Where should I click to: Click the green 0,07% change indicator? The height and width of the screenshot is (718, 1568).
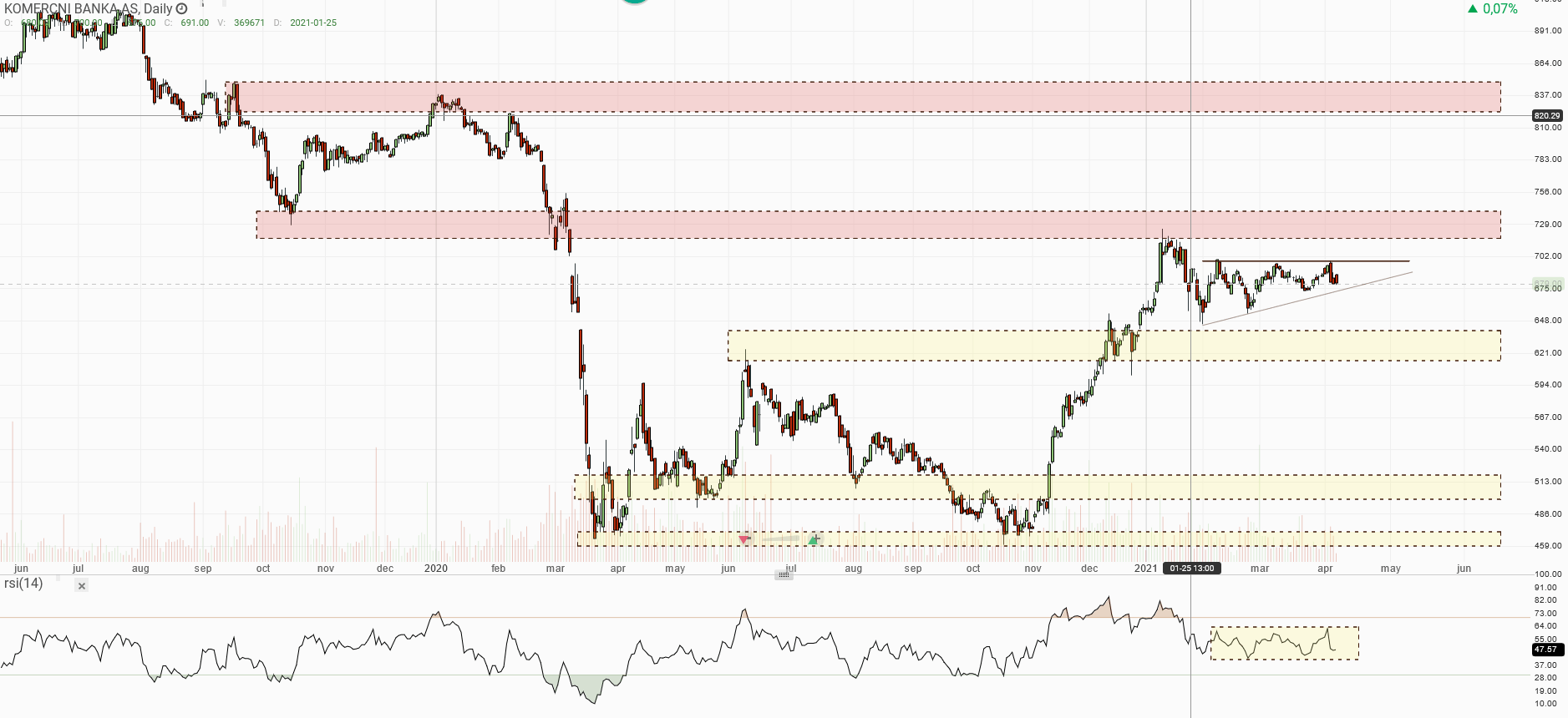[1493, 9]
